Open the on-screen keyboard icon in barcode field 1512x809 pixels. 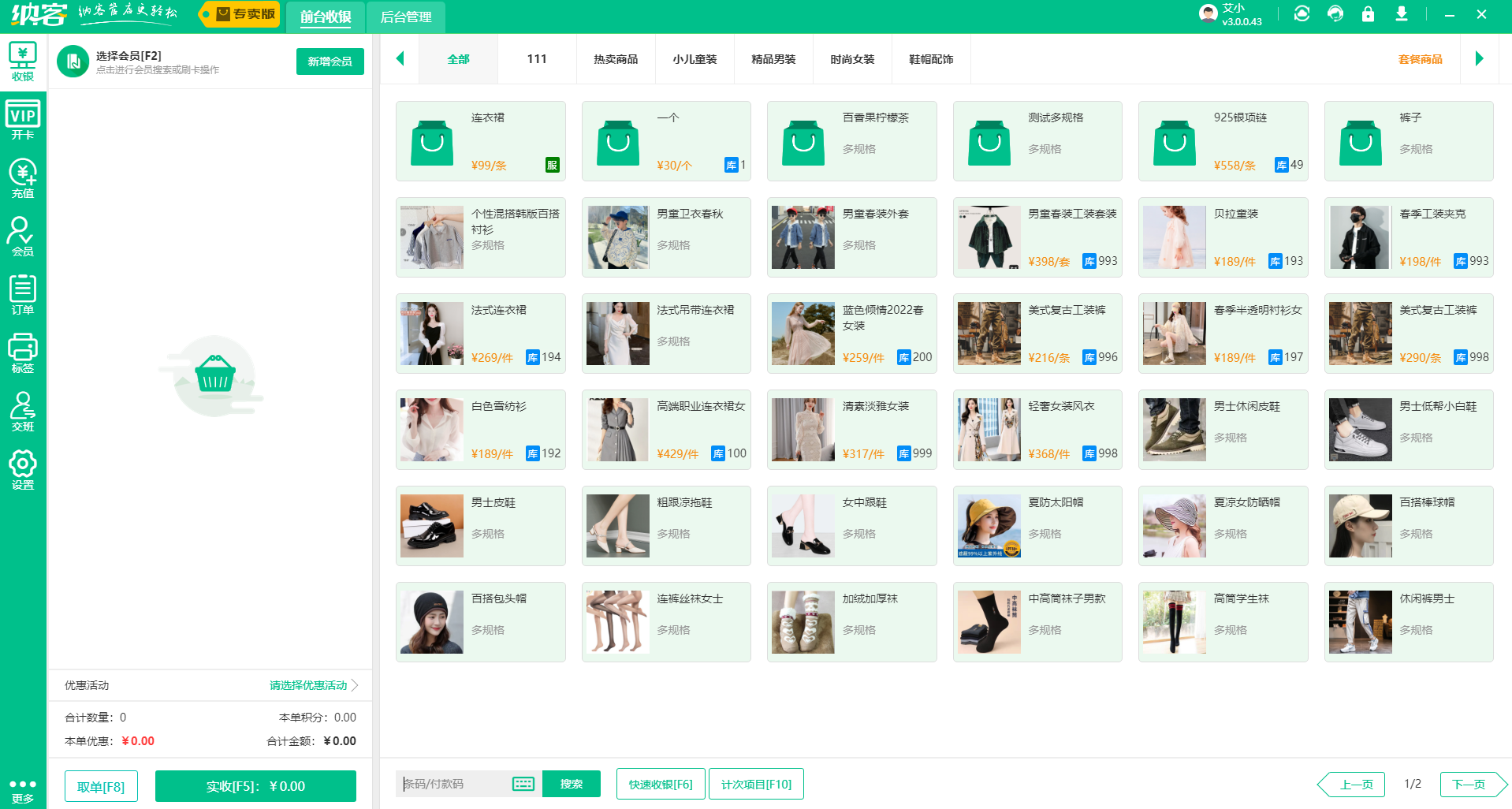(x=523, y=784)
